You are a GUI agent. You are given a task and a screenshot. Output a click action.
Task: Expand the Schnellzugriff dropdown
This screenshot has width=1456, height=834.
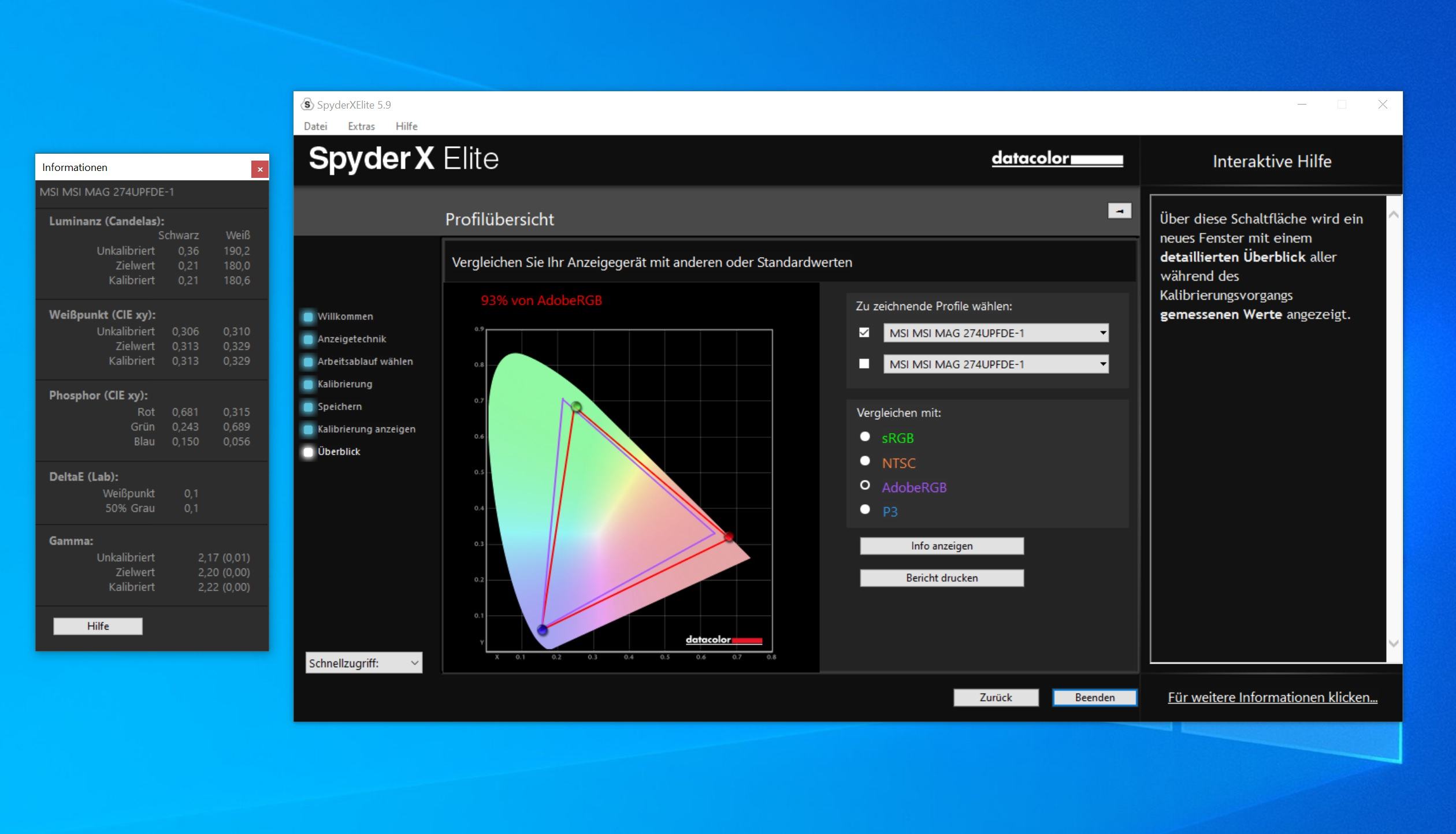click(x=364, y=663)
